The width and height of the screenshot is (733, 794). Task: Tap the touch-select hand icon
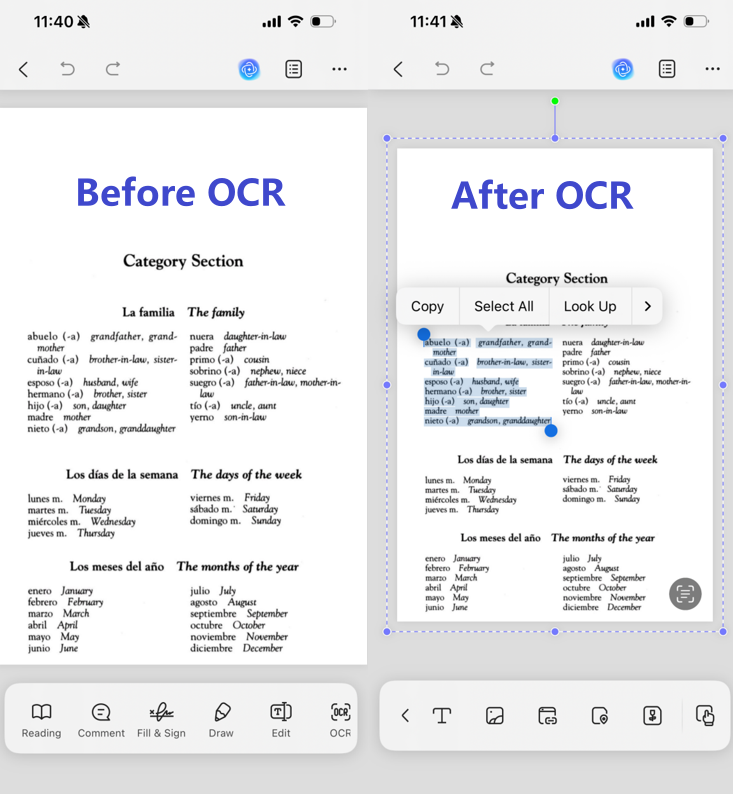coord(705,716)
